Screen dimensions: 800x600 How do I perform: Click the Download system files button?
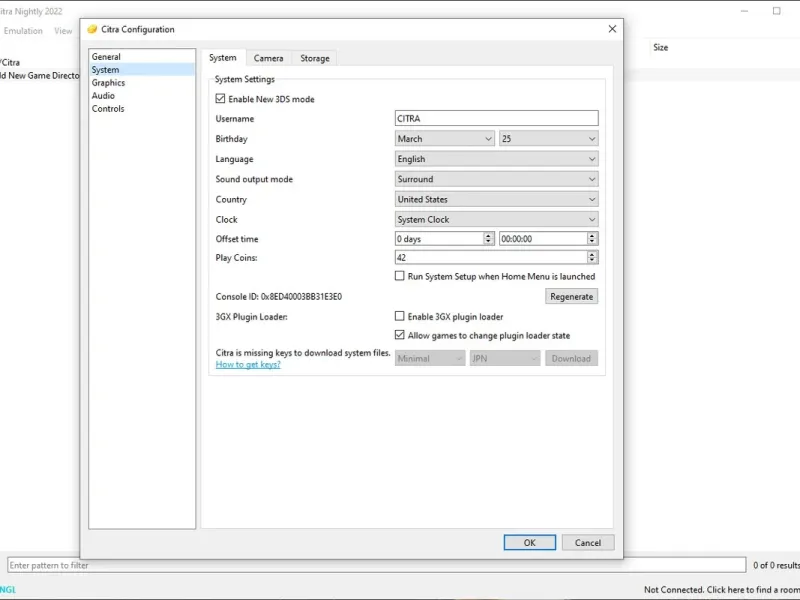(x=571, y=359)
